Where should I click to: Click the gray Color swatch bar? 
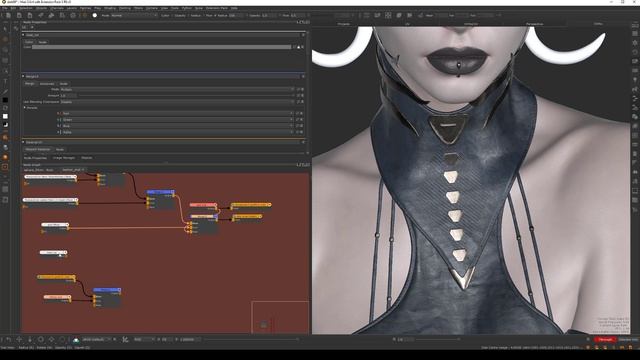[x=162, y=47]
